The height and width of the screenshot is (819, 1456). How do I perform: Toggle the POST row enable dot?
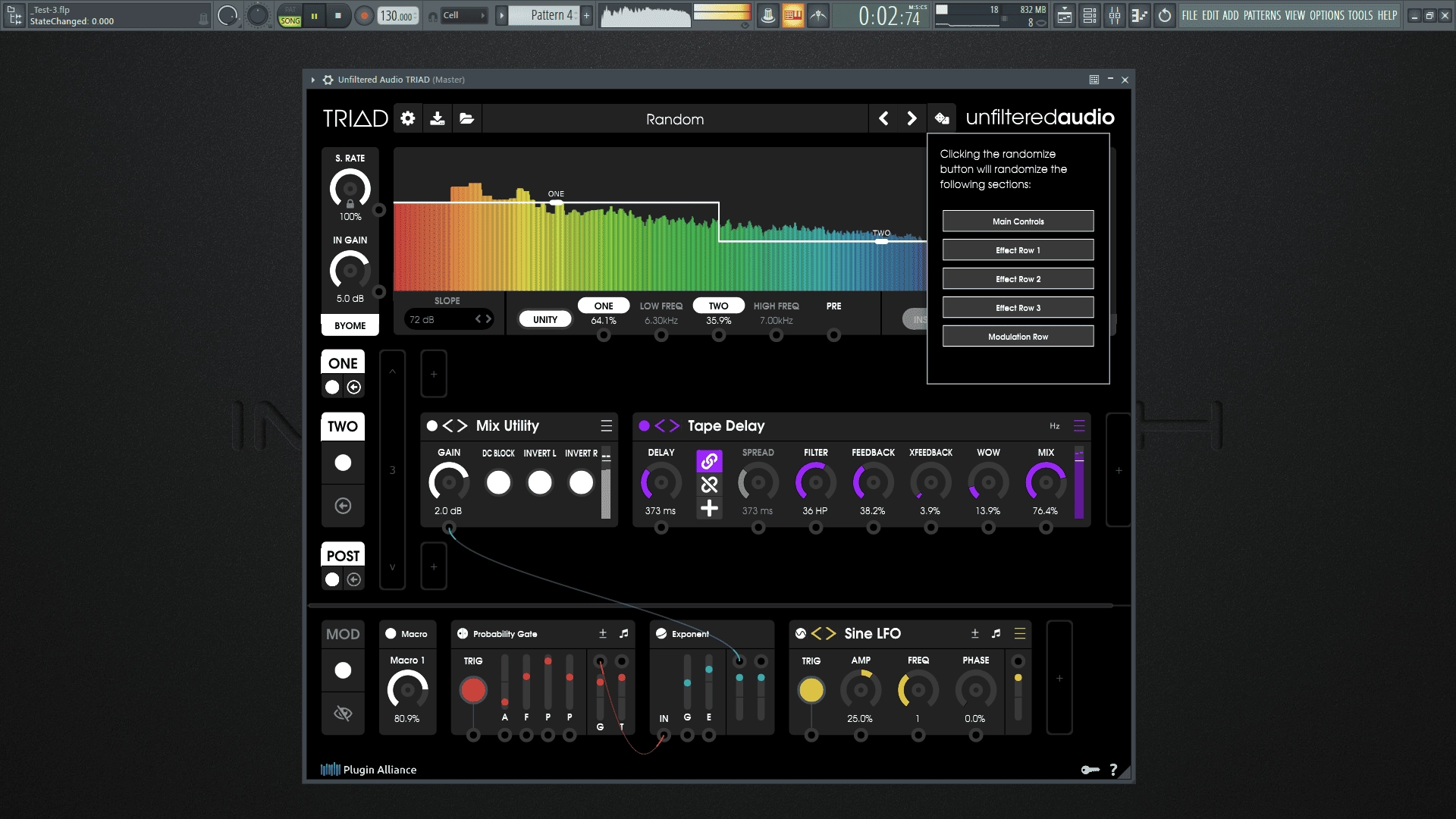[x=332, y=579]
